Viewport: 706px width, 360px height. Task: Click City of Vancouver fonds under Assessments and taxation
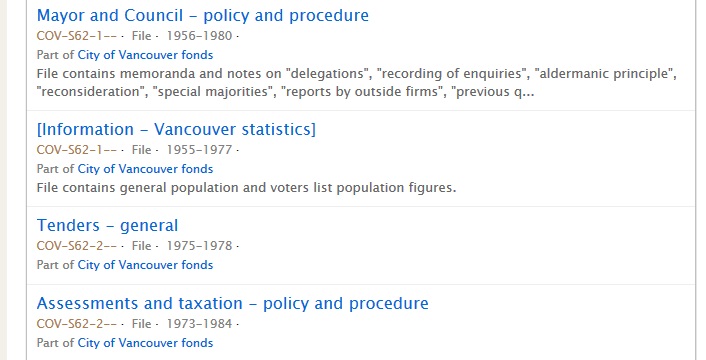tap(145, 343)
